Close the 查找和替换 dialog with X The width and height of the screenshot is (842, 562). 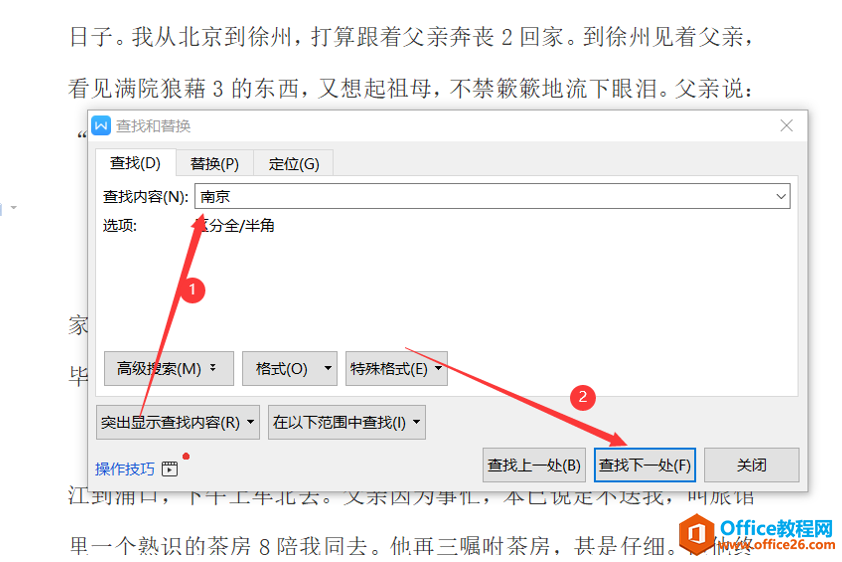pyautogui.click(x=786, y=126)
